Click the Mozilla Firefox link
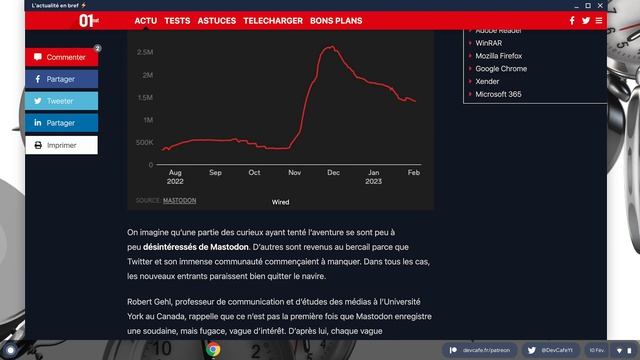The width and height of the screenshot is (640, 360). point(498,56)
